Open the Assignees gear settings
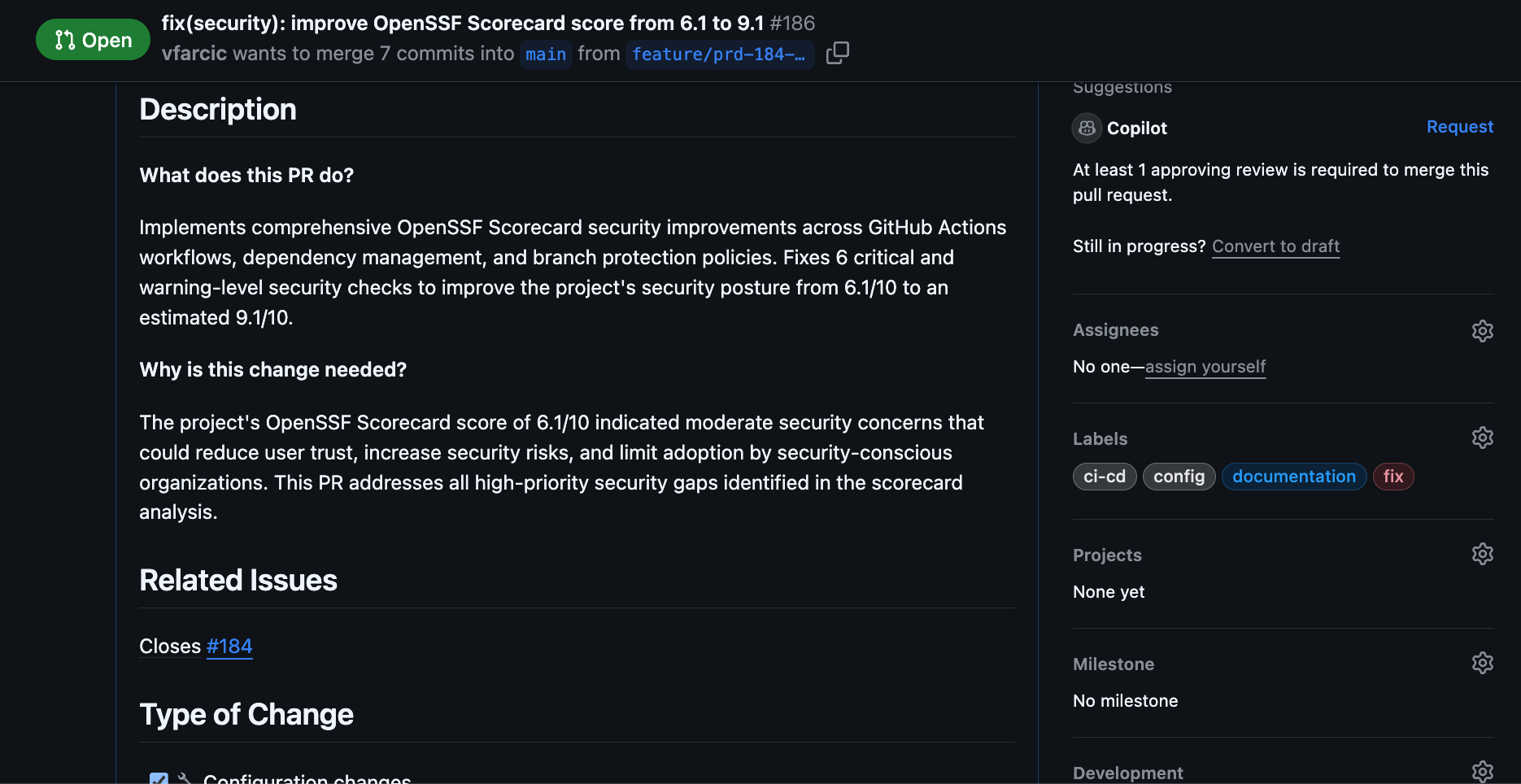1521x784 pixels. [x=1482, y=331]
